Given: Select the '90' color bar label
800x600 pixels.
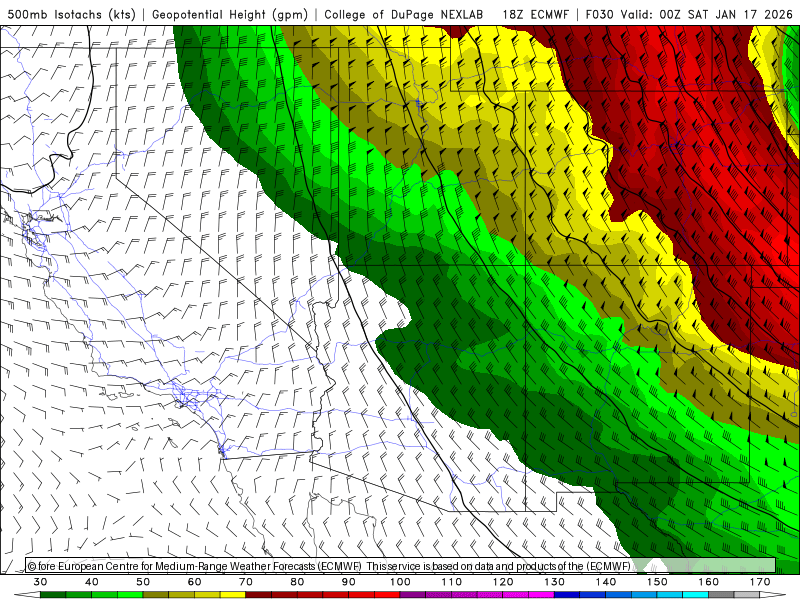Looking at the screenshot, I should [x=348, y=582].
